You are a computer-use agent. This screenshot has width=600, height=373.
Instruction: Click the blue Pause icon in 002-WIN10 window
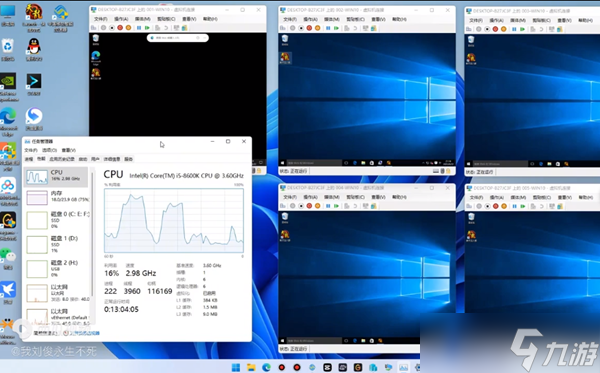tap(328, 28)
